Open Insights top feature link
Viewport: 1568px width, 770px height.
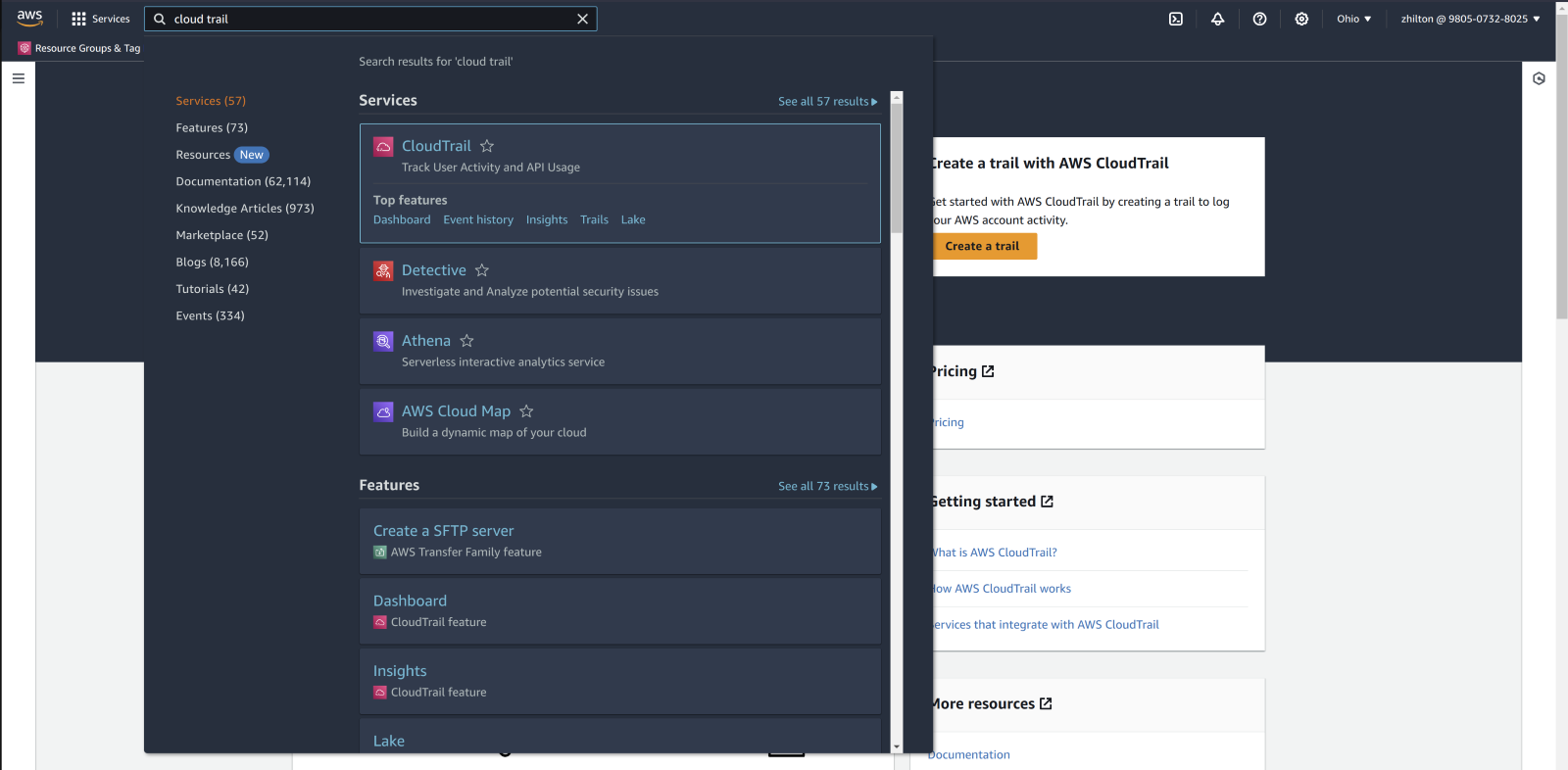point(547,219)
